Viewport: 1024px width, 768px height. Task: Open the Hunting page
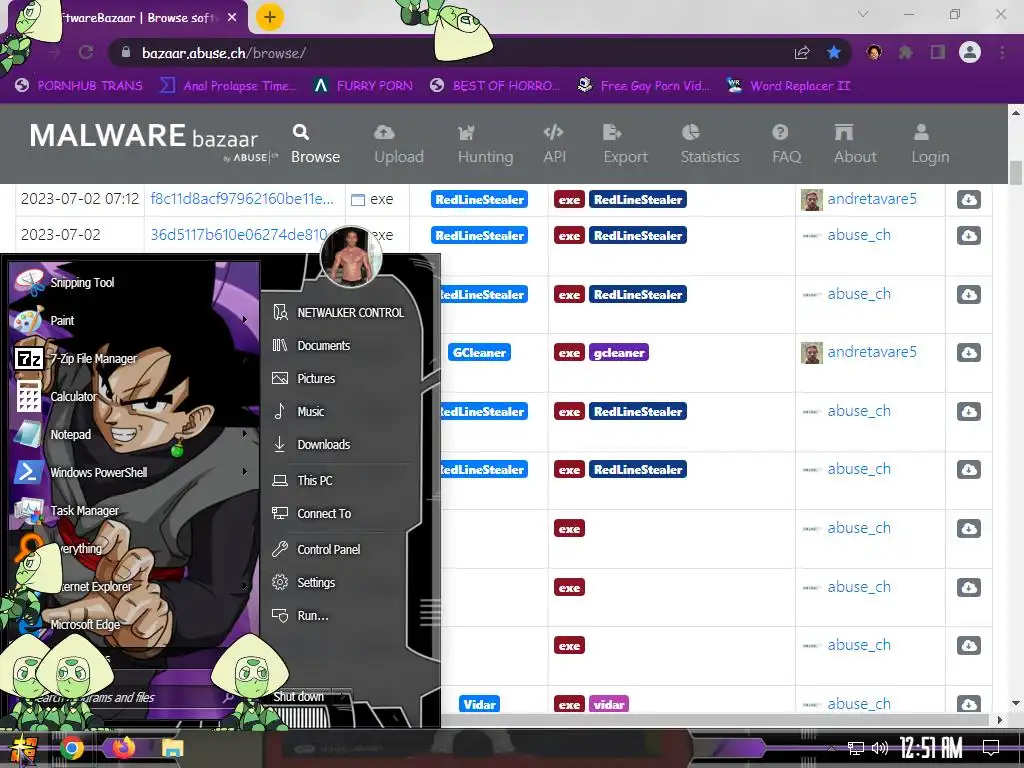(485, 144)
